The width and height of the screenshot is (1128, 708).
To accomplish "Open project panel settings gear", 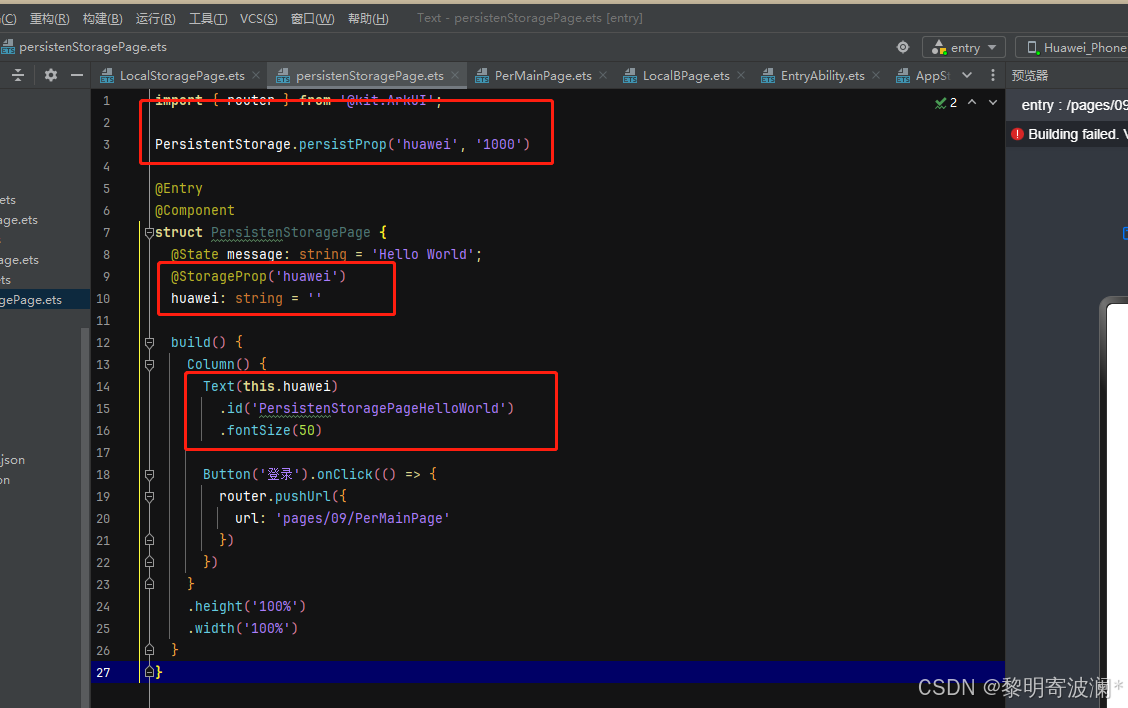I will pos(50,75).
